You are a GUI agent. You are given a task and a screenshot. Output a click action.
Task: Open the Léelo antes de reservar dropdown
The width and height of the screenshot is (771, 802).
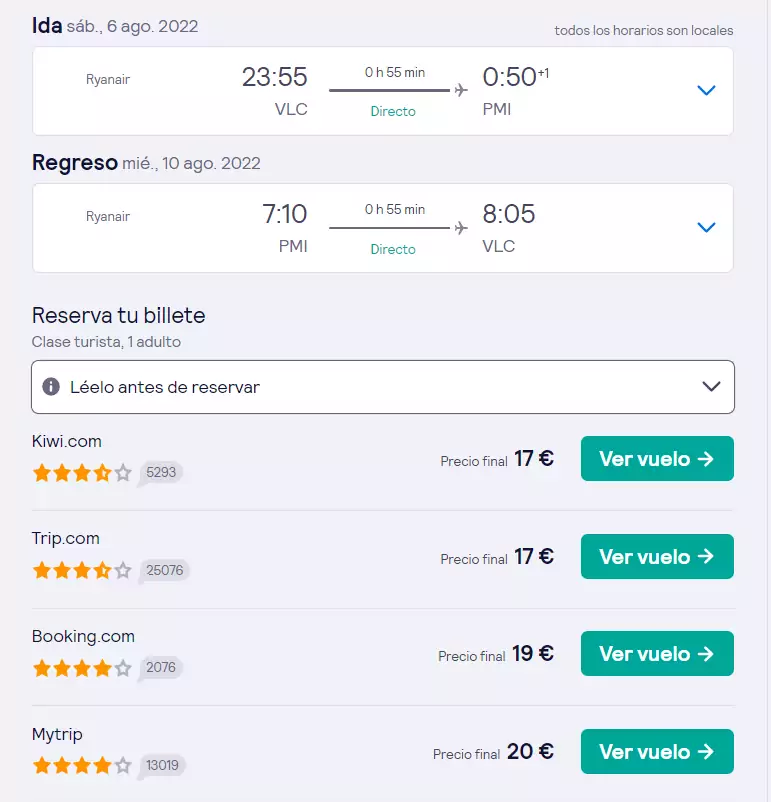[x=383, y=387]
